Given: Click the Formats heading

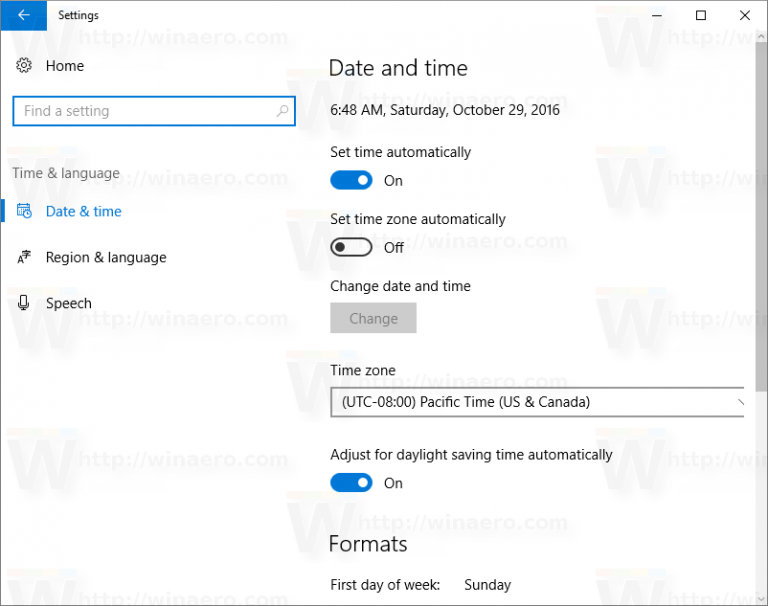Looking at the screenshot, I should click(368, 544).
